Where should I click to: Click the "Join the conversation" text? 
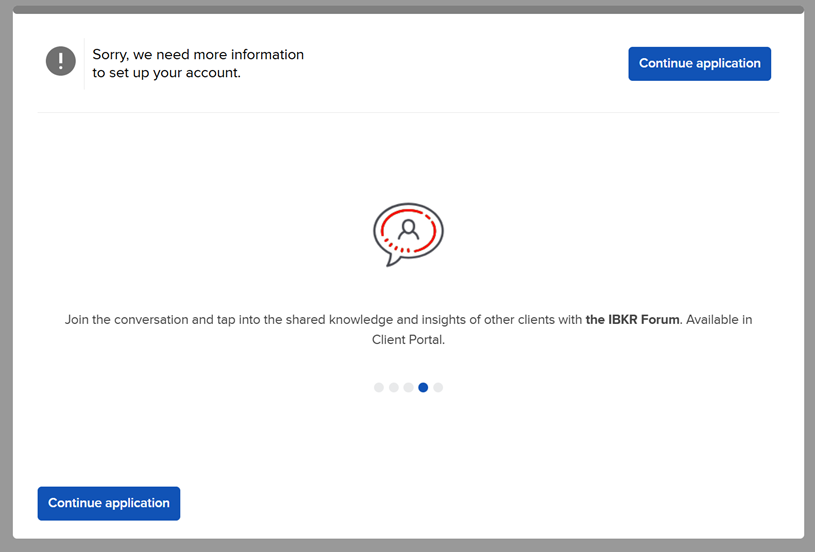(x=127, y=320)
